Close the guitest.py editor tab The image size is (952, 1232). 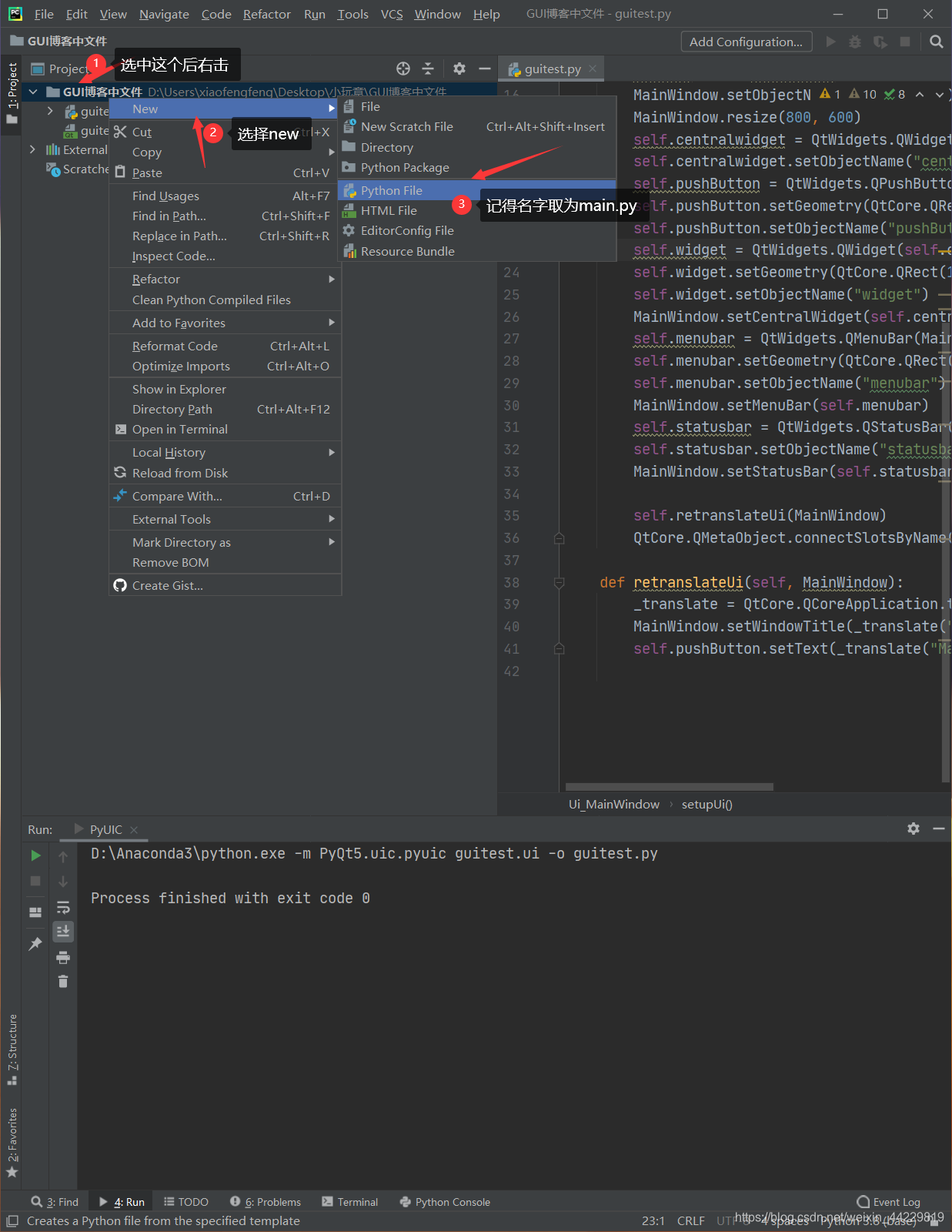(593, 69)
